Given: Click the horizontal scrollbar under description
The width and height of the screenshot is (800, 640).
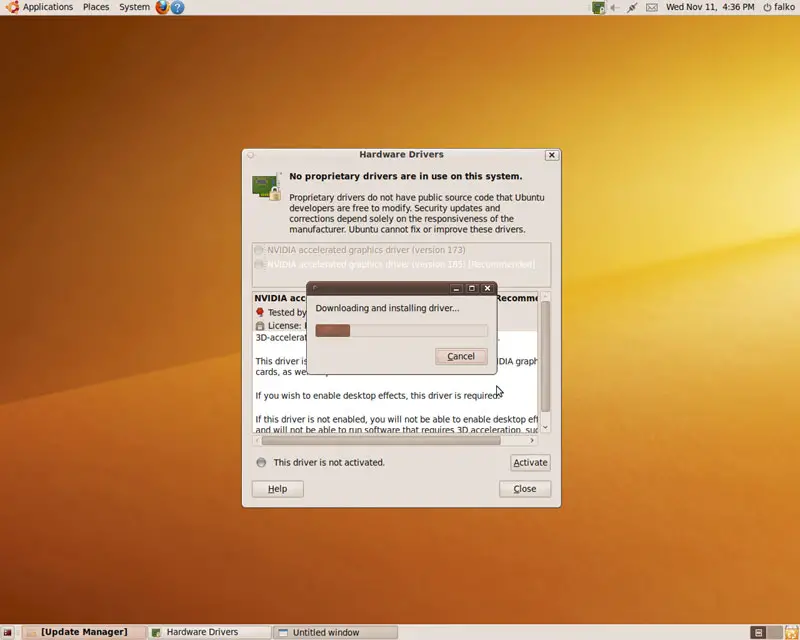Looking at the screenshot, I should pyautogui.click(x=381, y=440).
